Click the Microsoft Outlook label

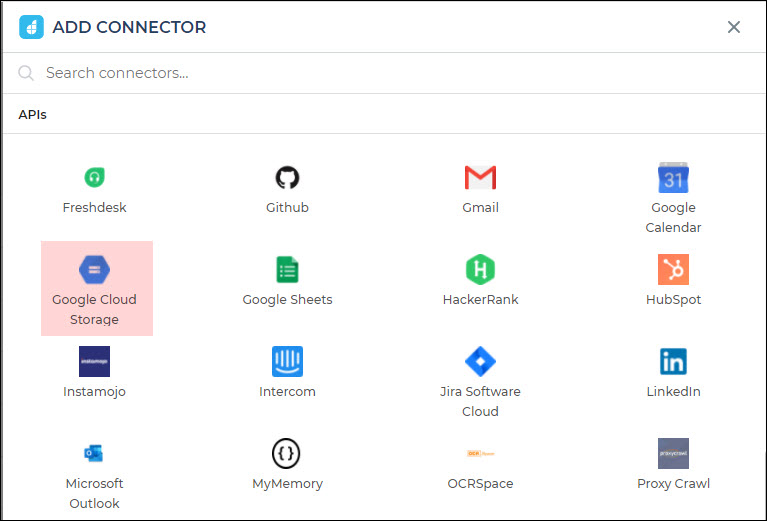tap(94, 493)
